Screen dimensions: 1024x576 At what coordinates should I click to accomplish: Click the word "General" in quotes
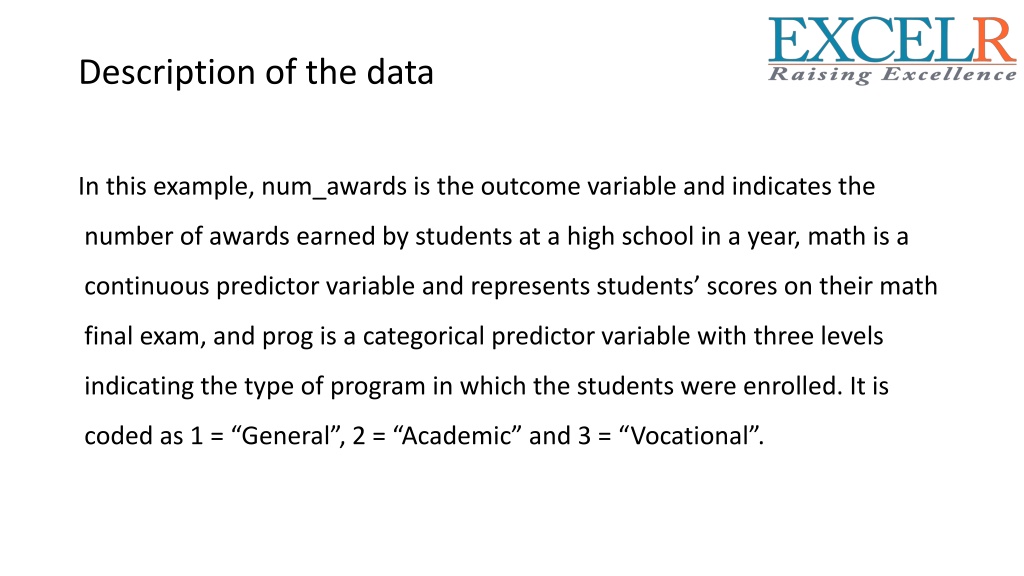[287, 436]
